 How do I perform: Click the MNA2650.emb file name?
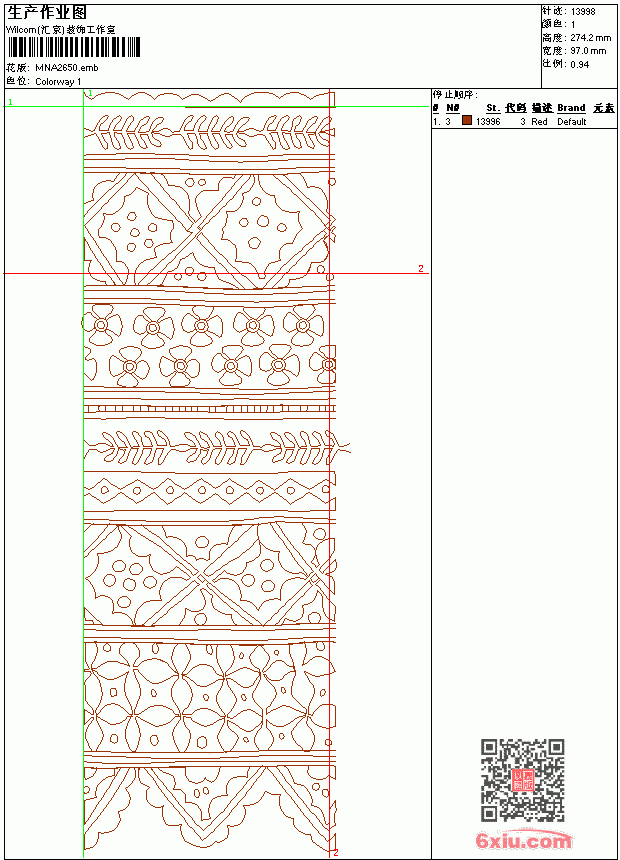pyautogui.click(x=67, y=68)
